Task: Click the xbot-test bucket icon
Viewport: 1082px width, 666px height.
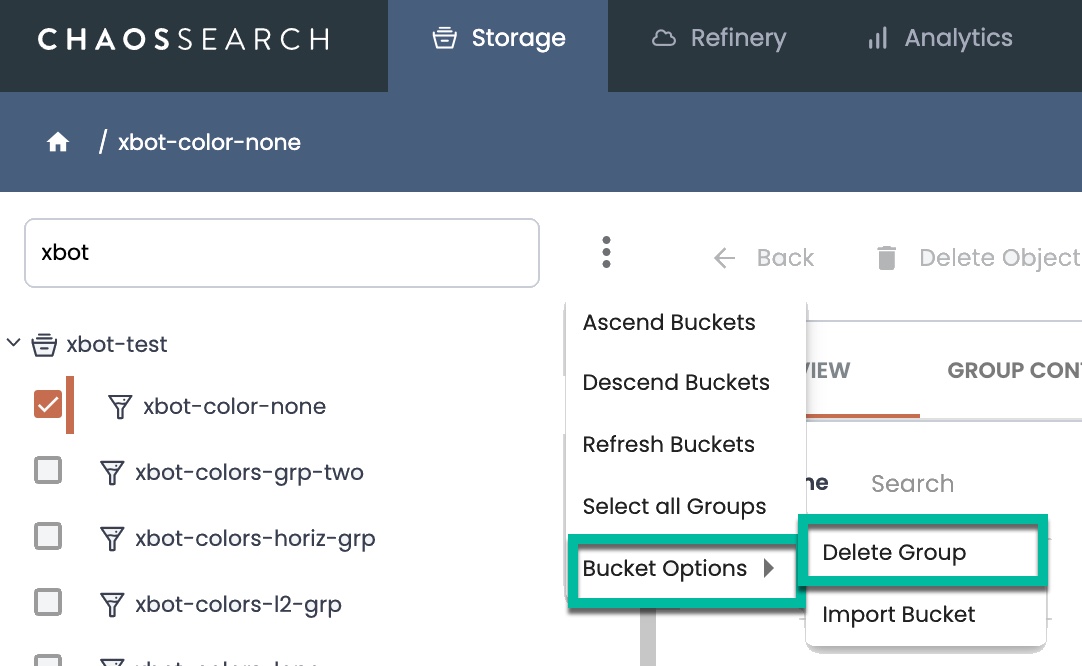Action: point(43,345)
